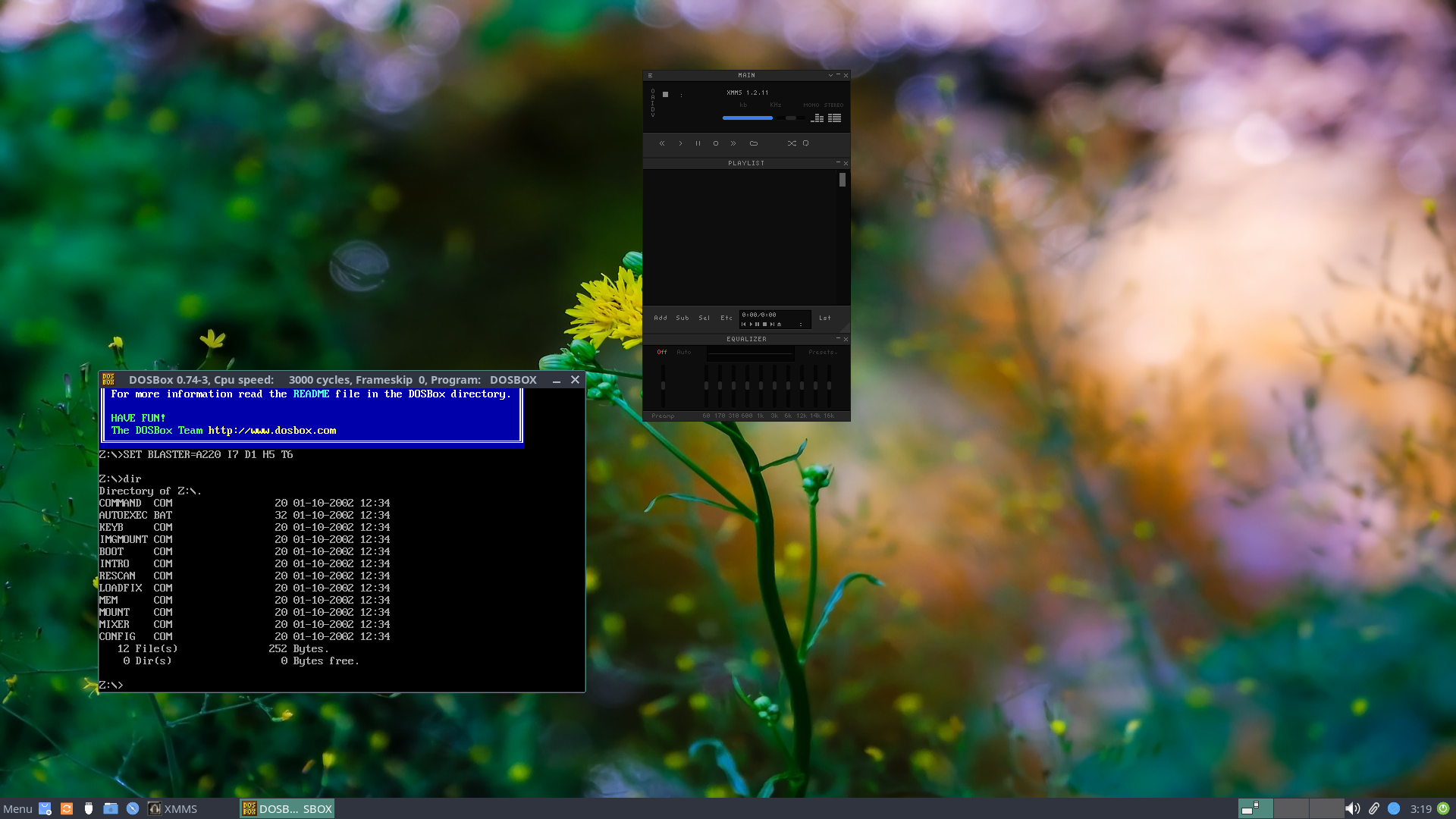Open the playlist Sub remove menu
This screenshot has width=1456, height=819.
682,318
